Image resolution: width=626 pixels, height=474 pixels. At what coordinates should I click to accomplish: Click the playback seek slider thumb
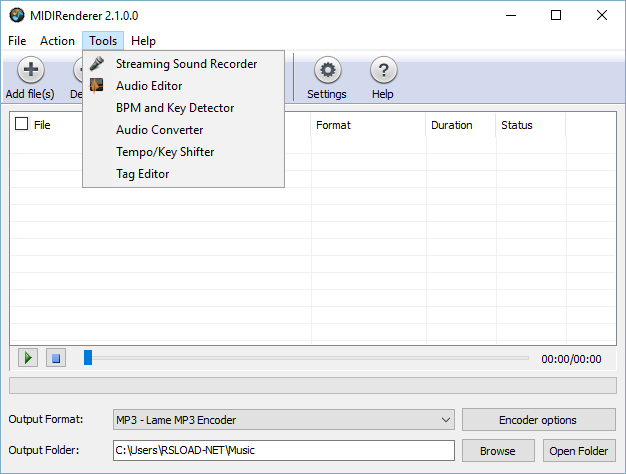pos(88,357)
